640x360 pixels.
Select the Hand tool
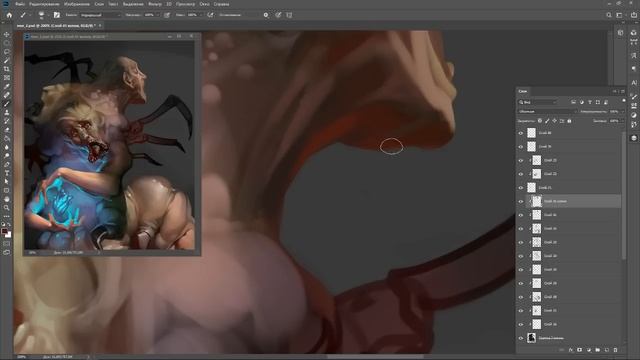click(x=7, y=199)
